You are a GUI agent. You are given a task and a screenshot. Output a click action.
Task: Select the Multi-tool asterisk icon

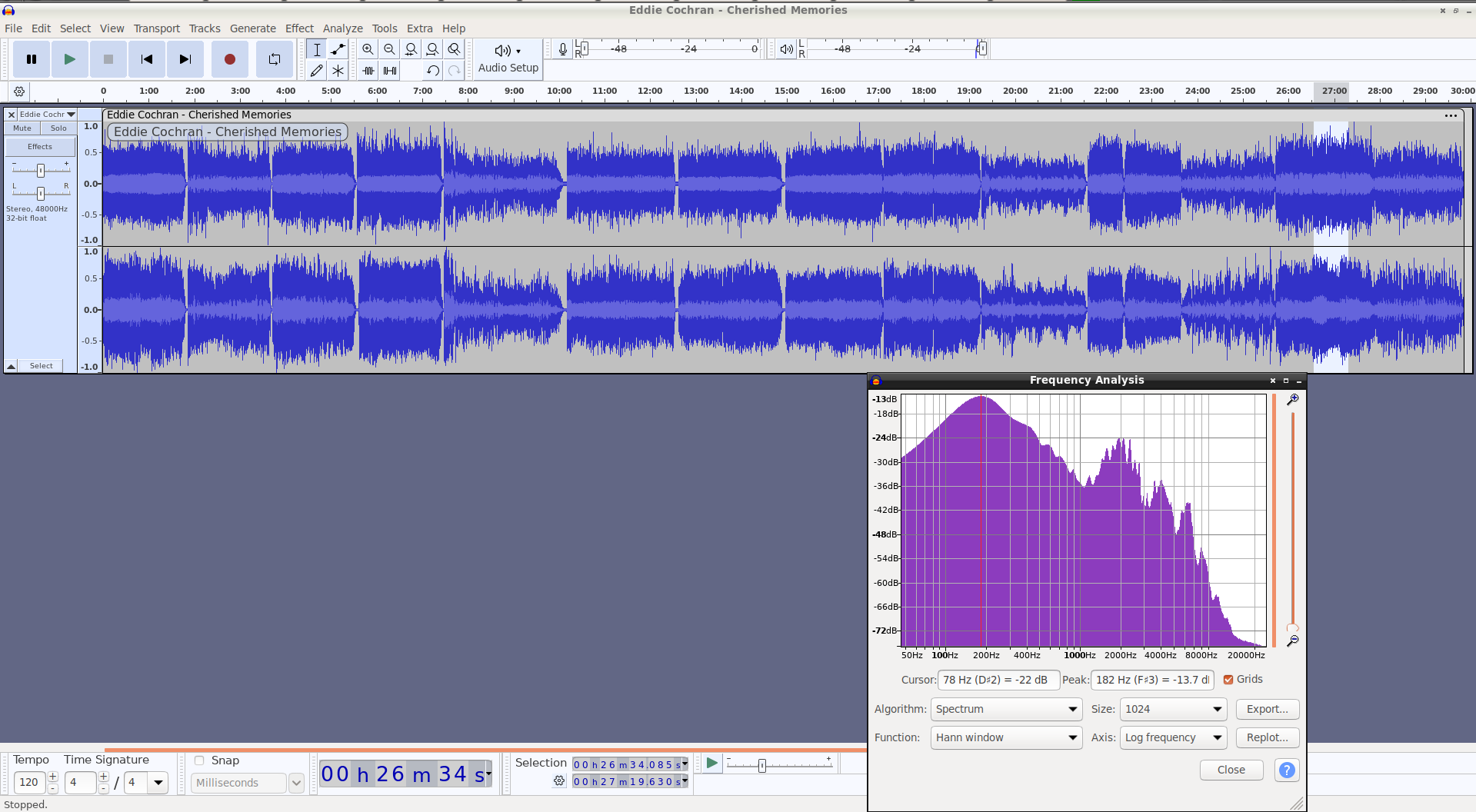[x=338, y=70]
